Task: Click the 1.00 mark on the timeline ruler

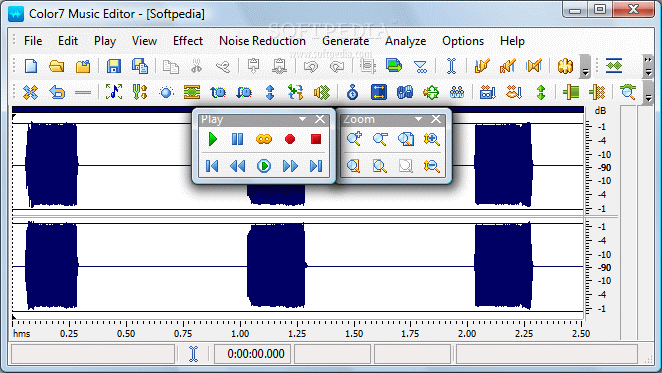Action: click(x=240, y=334)
